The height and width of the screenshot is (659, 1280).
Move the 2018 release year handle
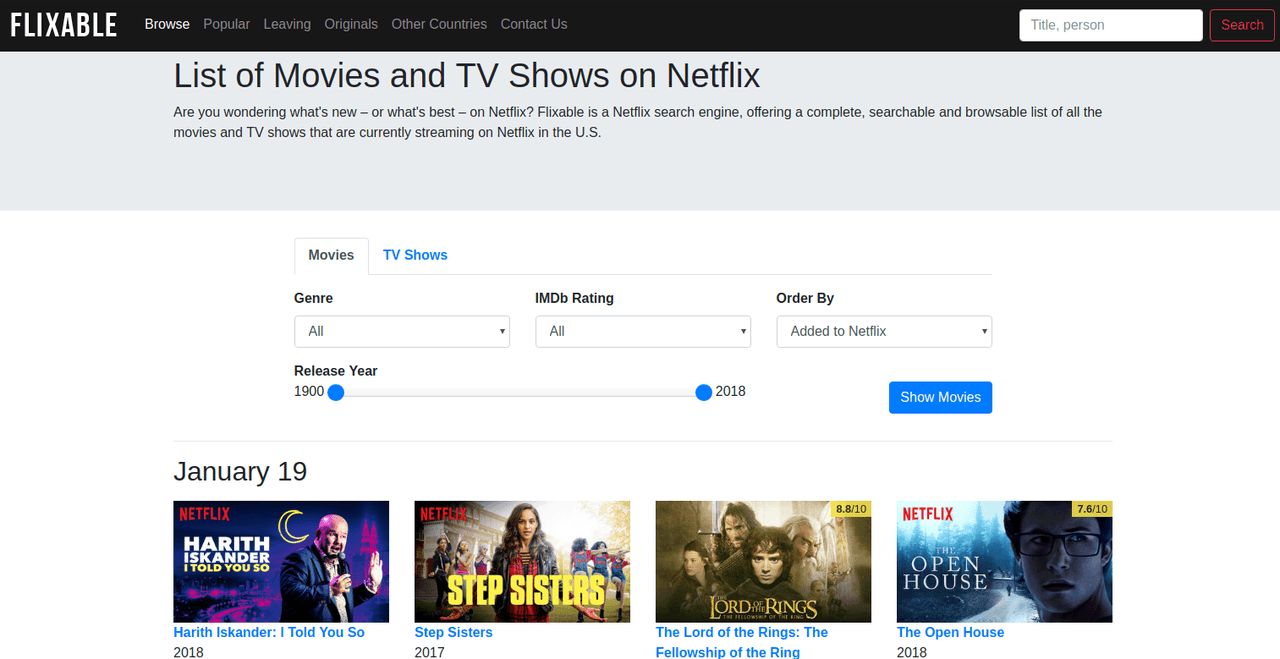pos(703,392)
